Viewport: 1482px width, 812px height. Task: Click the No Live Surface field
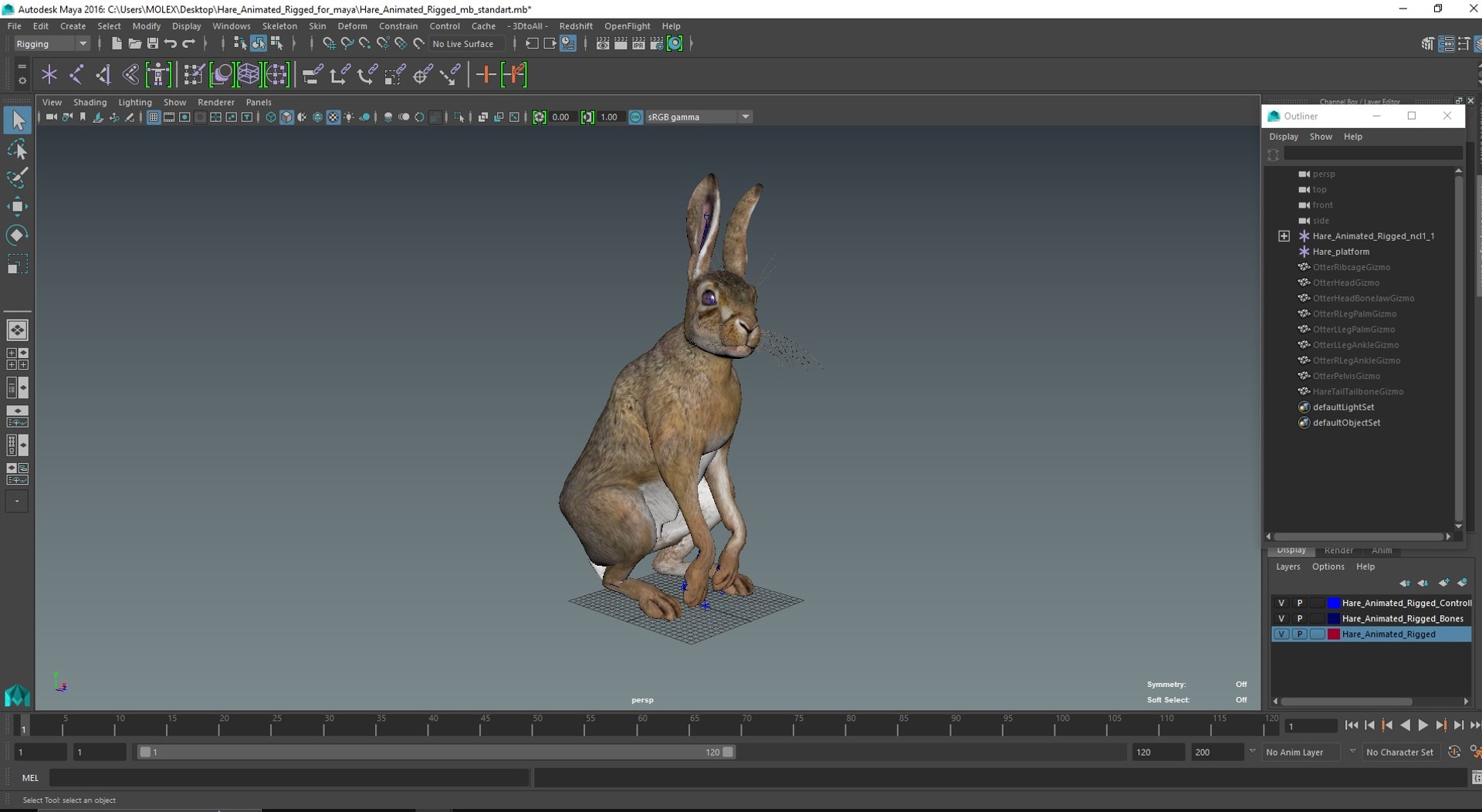click(x=466, y=44)
